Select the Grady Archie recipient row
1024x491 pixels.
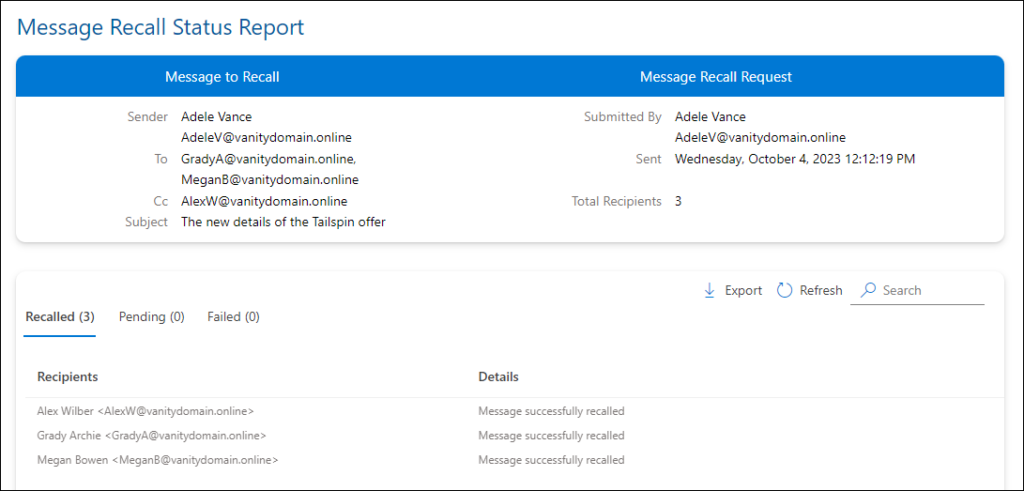151,436
